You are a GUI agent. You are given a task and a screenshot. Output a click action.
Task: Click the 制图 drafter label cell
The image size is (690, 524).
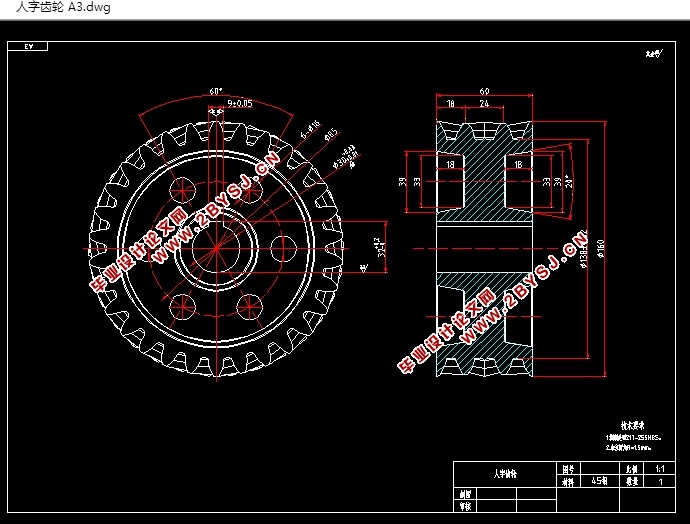tap(465, 494)
